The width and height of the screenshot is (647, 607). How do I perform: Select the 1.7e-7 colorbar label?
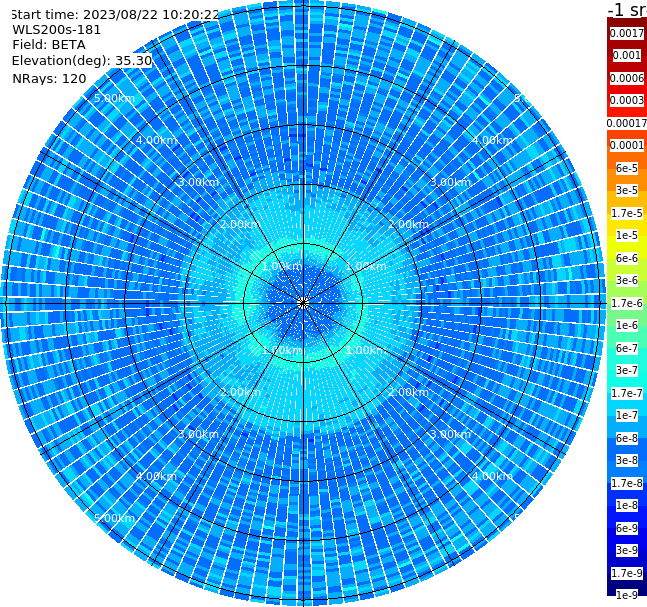[627, 393]
